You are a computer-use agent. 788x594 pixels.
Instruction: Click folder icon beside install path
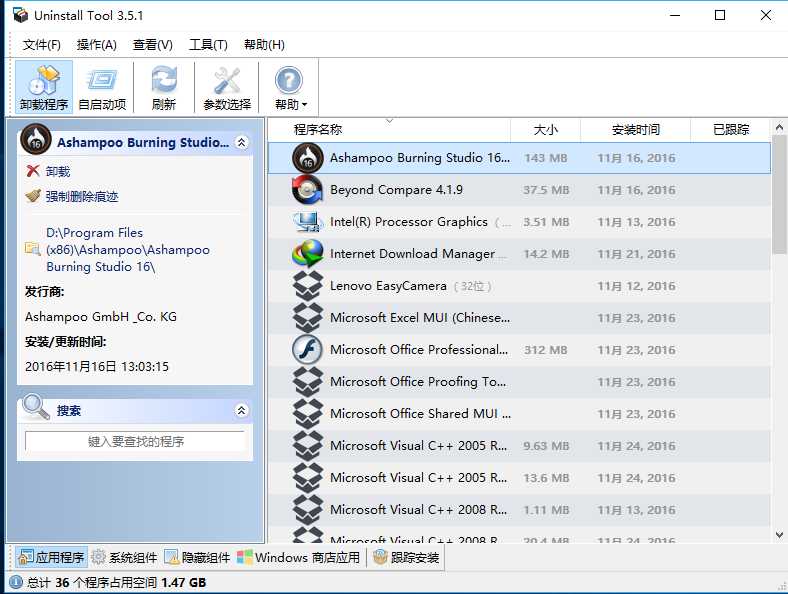33,249
